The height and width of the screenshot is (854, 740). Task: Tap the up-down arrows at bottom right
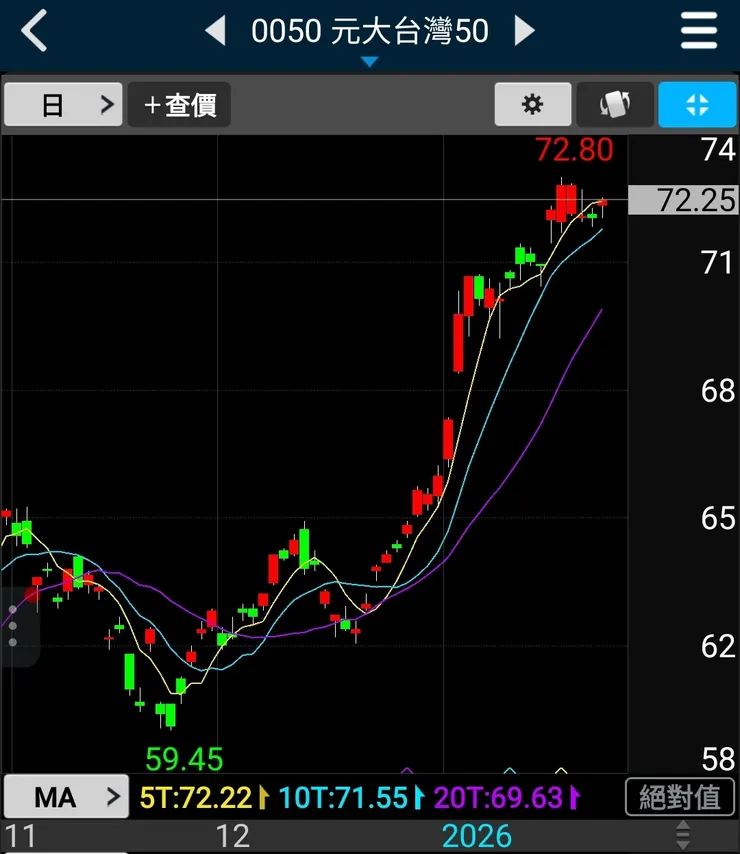(683, 835)
